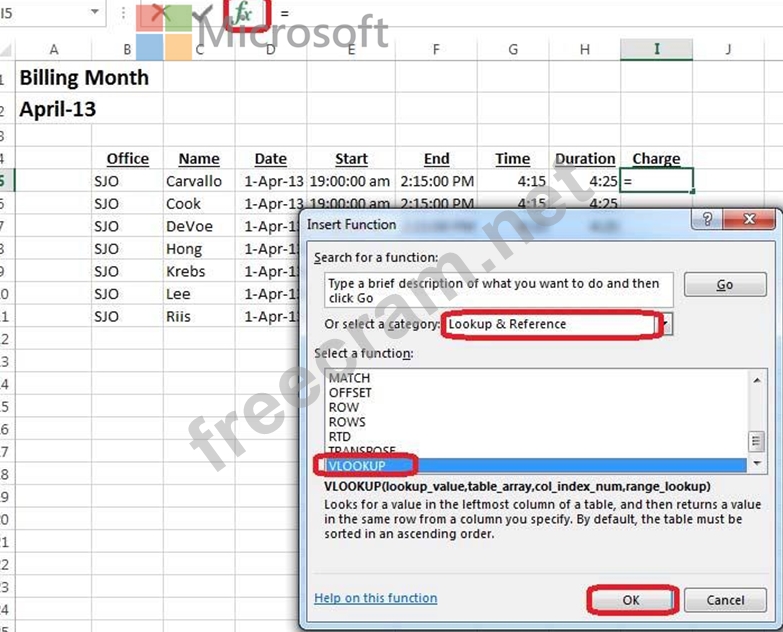The width and height of the screenshot is (783, 632).
Task: Click the DeVoe name cell
Action: point(199,226)
